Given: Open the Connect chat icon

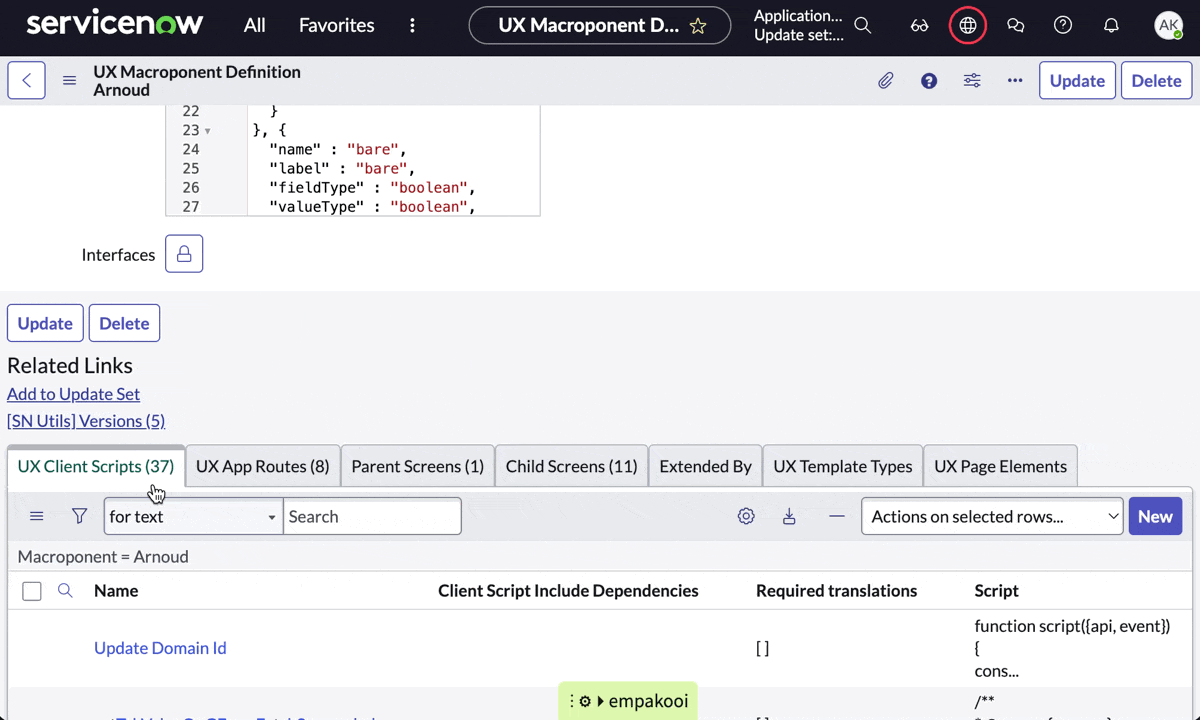Looking at the screenshot, I should 1015,25.
